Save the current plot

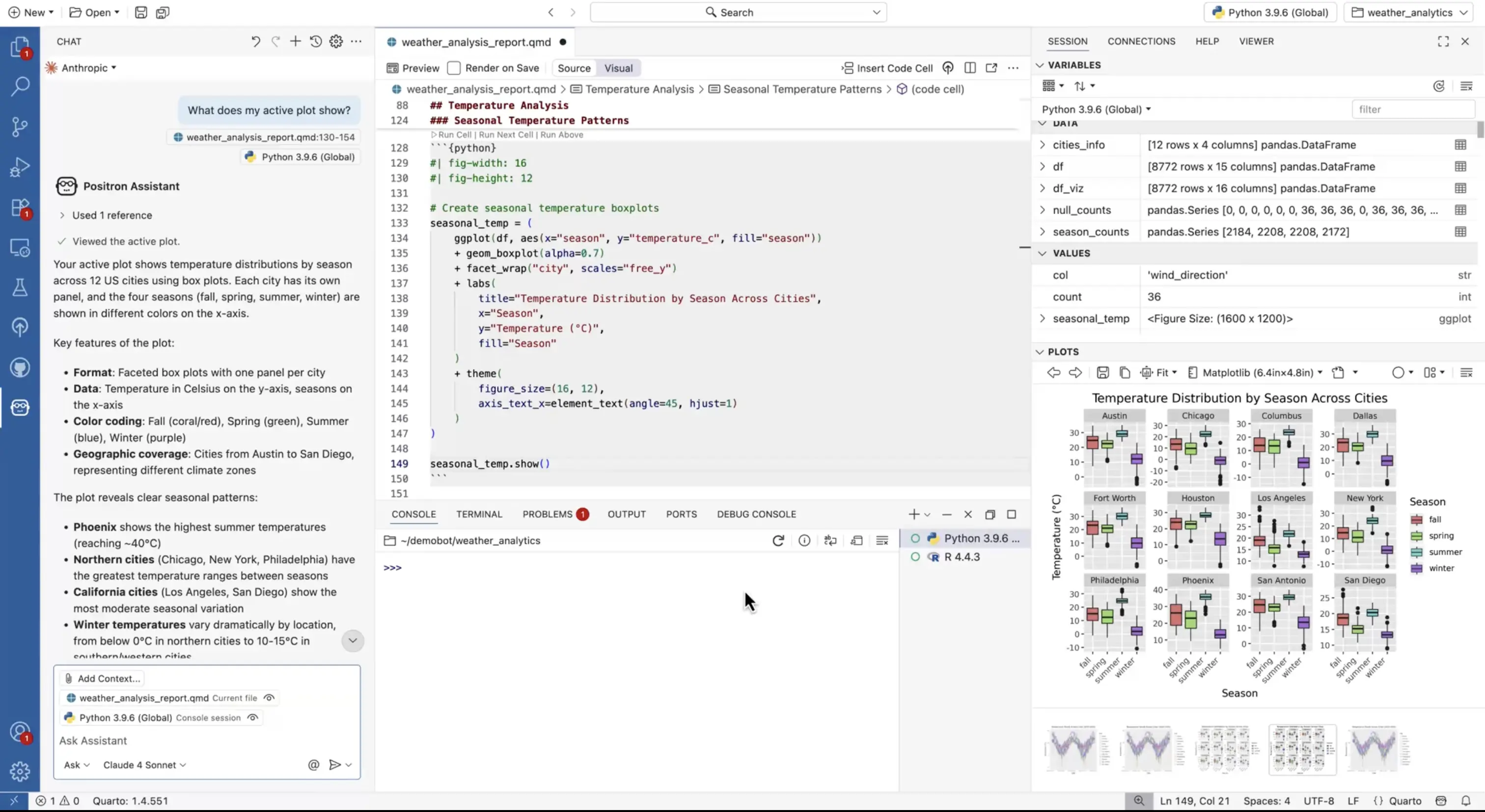pyautogui.click(x=1103, y=372)
